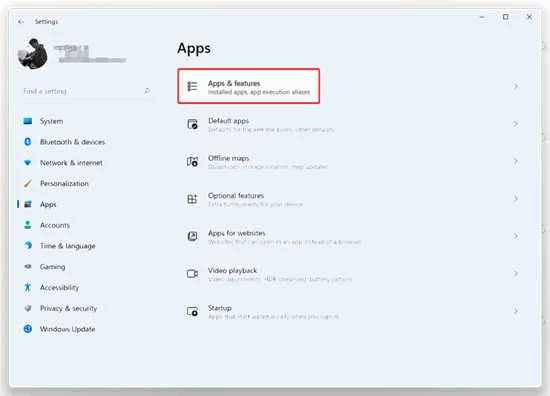Expand the Default apps chevron
Image resolution: width=550 pixels, height=396 pixels.
[516, 124]
